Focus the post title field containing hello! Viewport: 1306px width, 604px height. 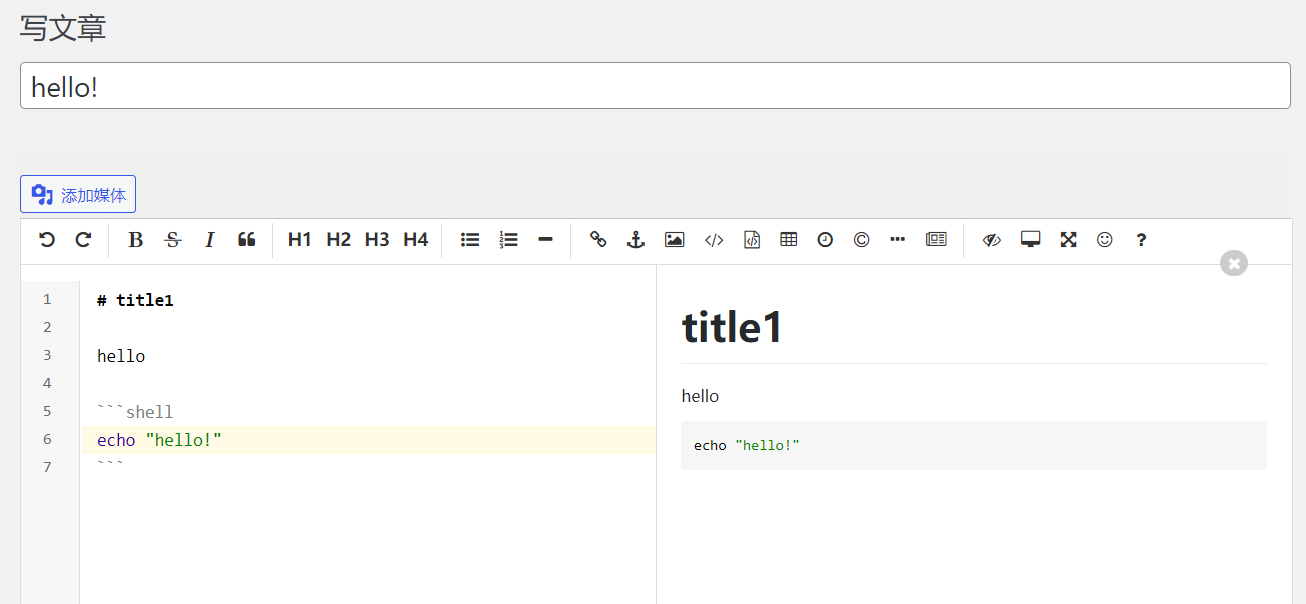point(655,86)
